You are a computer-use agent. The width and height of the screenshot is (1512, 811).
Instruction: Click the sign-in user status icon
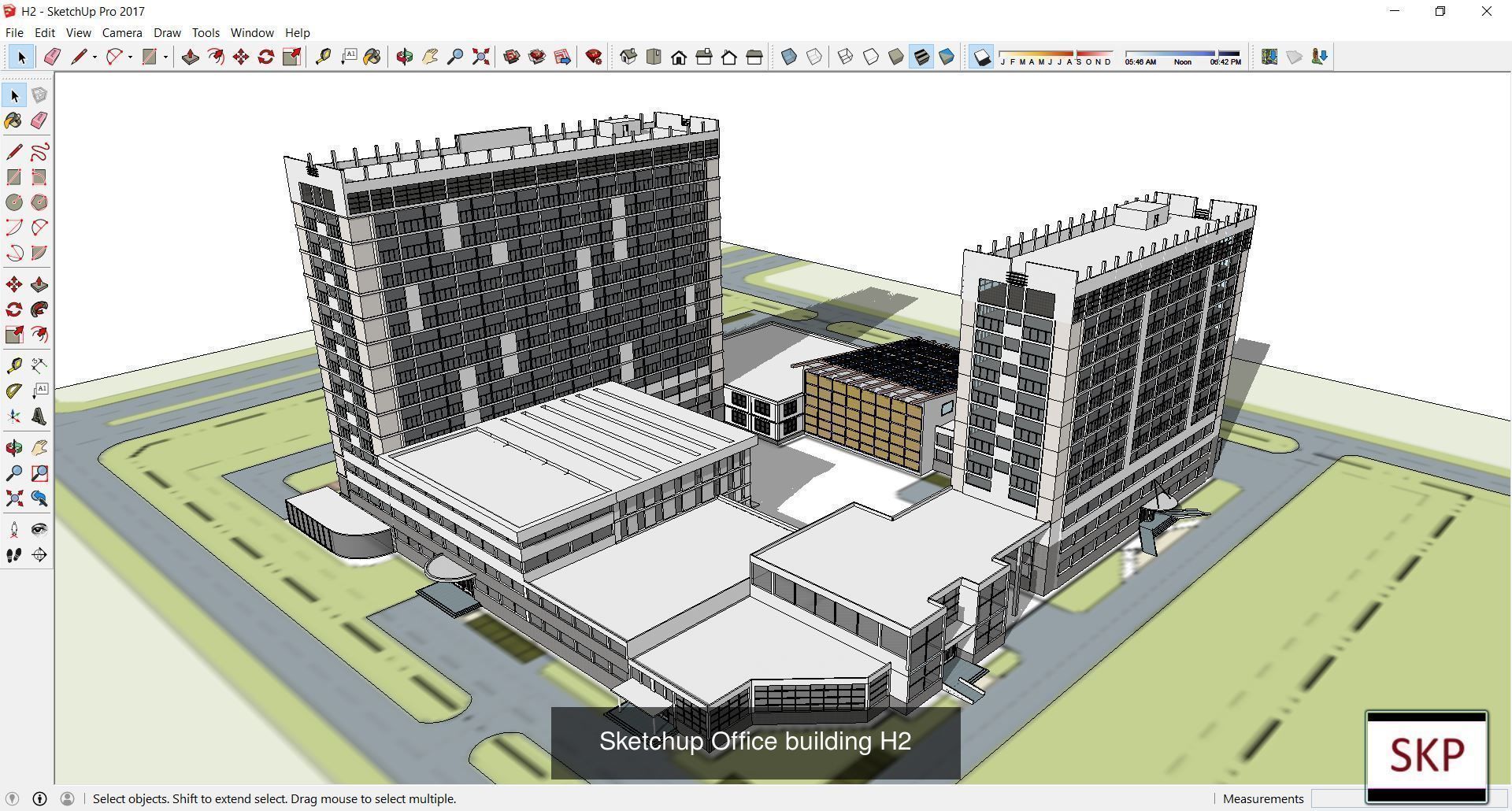[67, 798]
